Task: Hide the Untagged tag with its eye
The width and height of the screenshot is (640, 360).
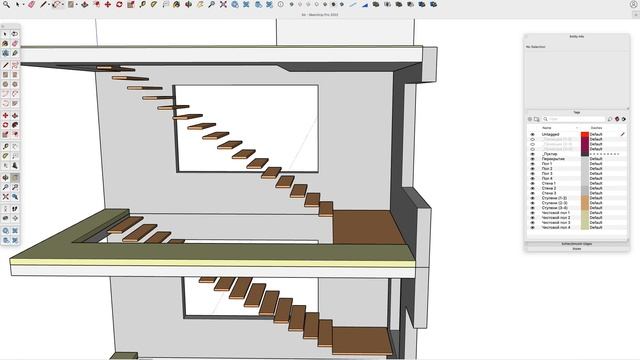Action: (532, 134)
